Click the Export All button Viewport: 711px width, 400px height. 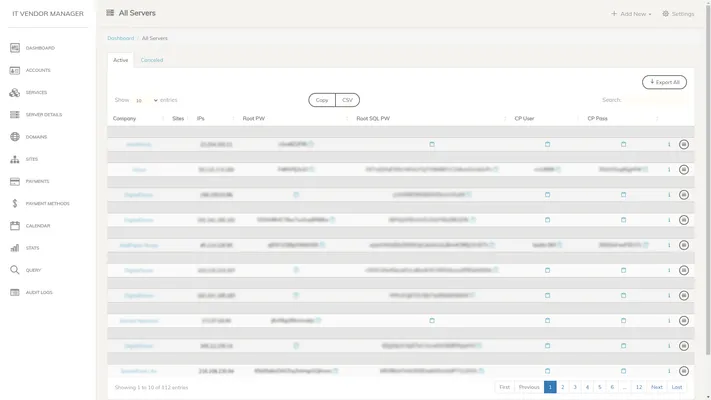664,82
